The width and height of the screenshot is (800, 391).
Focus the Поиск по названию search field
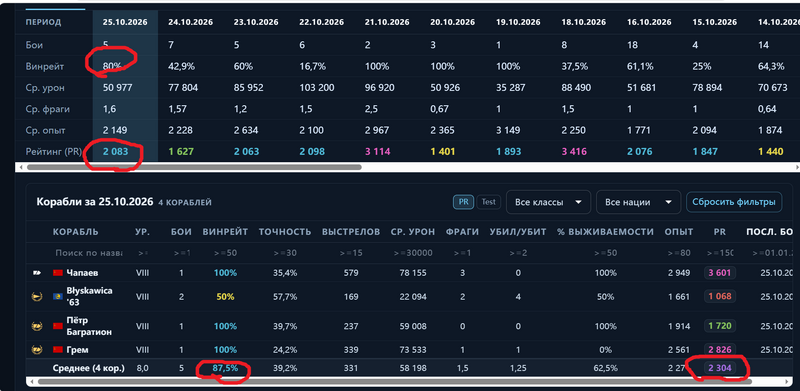click(89, 253)
